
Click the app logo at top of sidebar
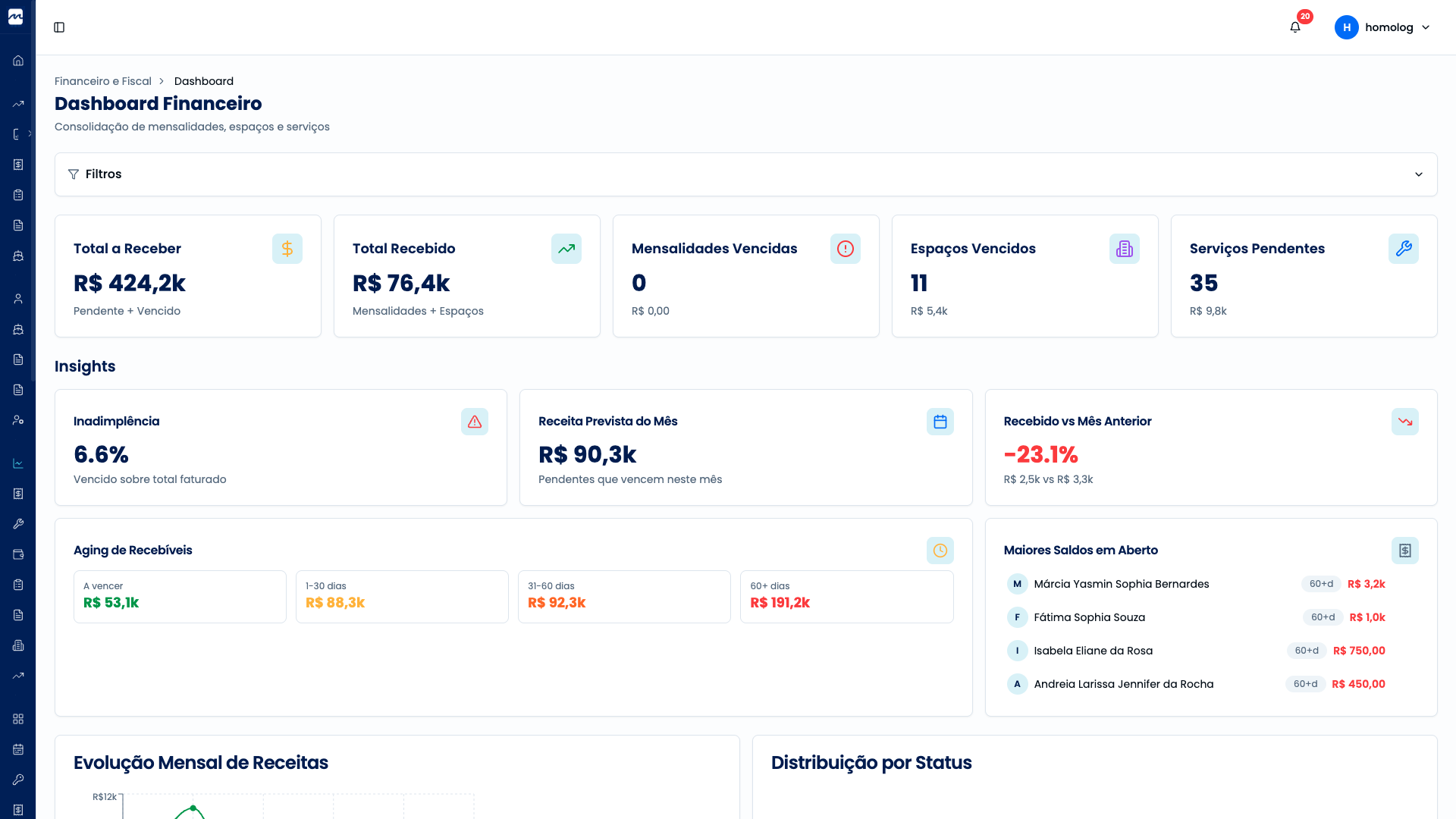(x=16, y=17)
